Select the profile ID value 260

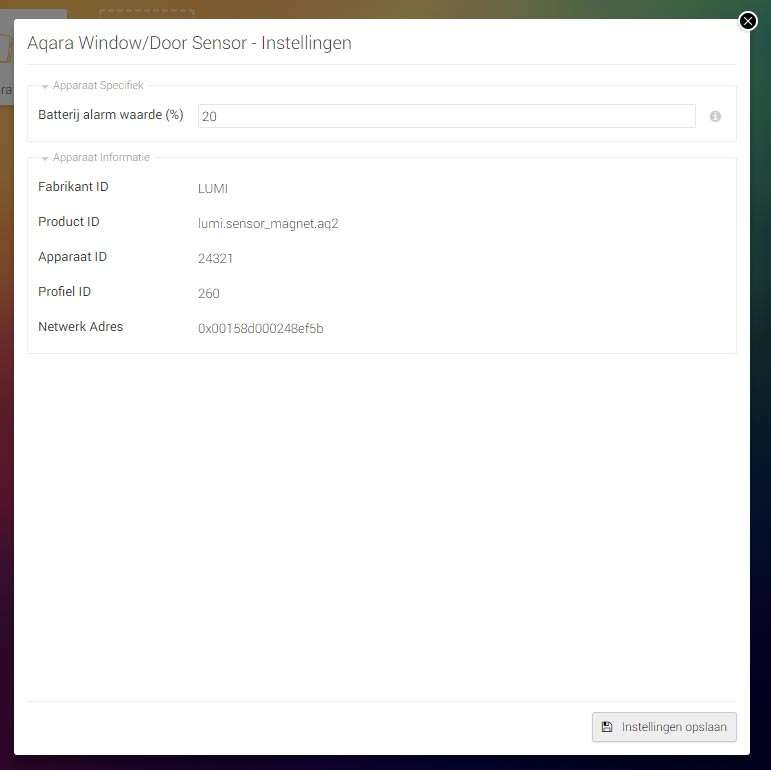point(208,293)
